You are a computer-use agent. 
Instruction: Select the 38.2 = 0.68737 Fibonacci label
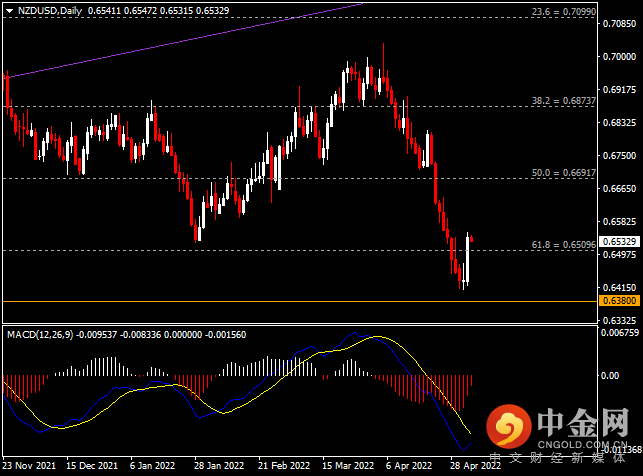coord(564,100)
